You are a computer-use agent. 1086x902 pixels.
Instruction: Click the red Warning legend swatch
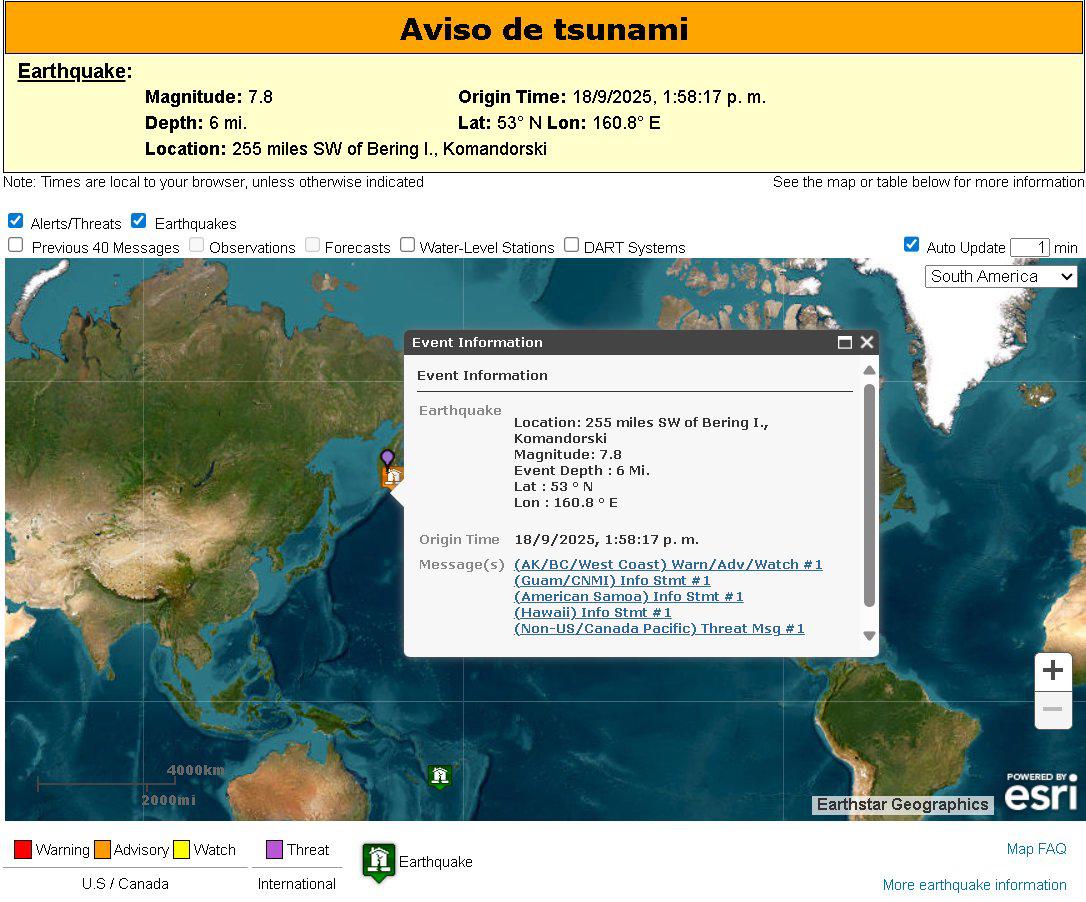pyautogui.click(x=23, y=850)
